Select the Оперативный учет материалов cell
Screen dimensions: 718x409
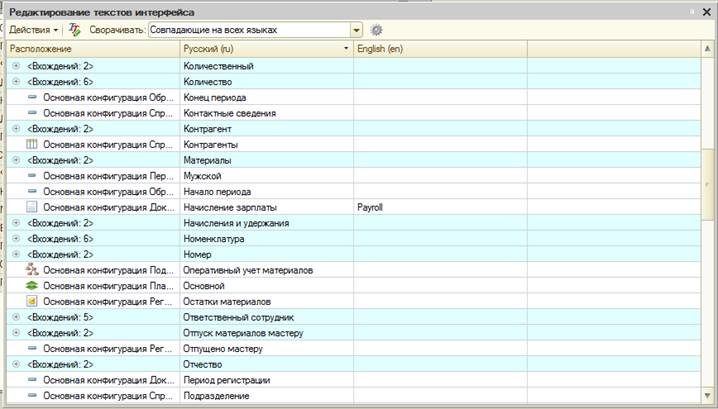pos(267,270)
